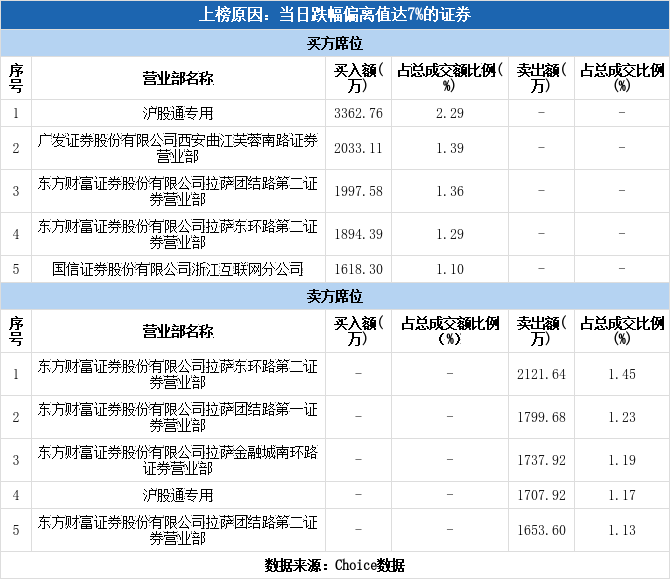This screenshot has height=579, width=670.
Task: Click seller table 营业部名称 column header
Action: 178,332
